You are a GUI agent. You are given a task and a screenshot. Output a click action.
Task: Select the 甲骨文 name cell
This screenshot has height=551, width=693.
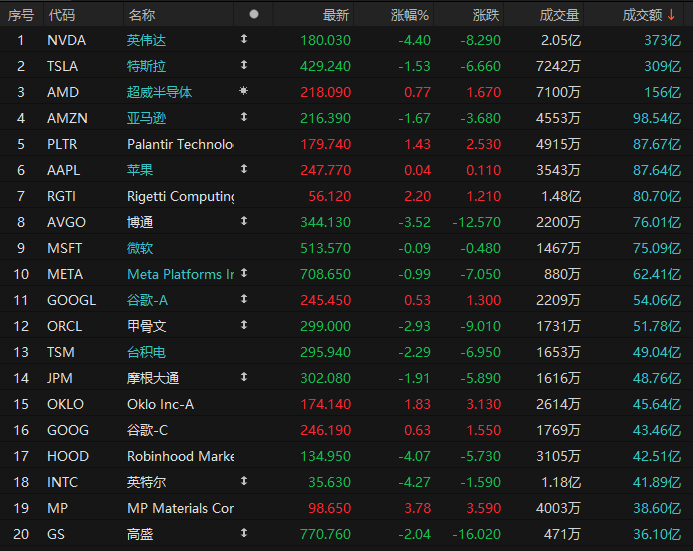click(x=146, y=327)
